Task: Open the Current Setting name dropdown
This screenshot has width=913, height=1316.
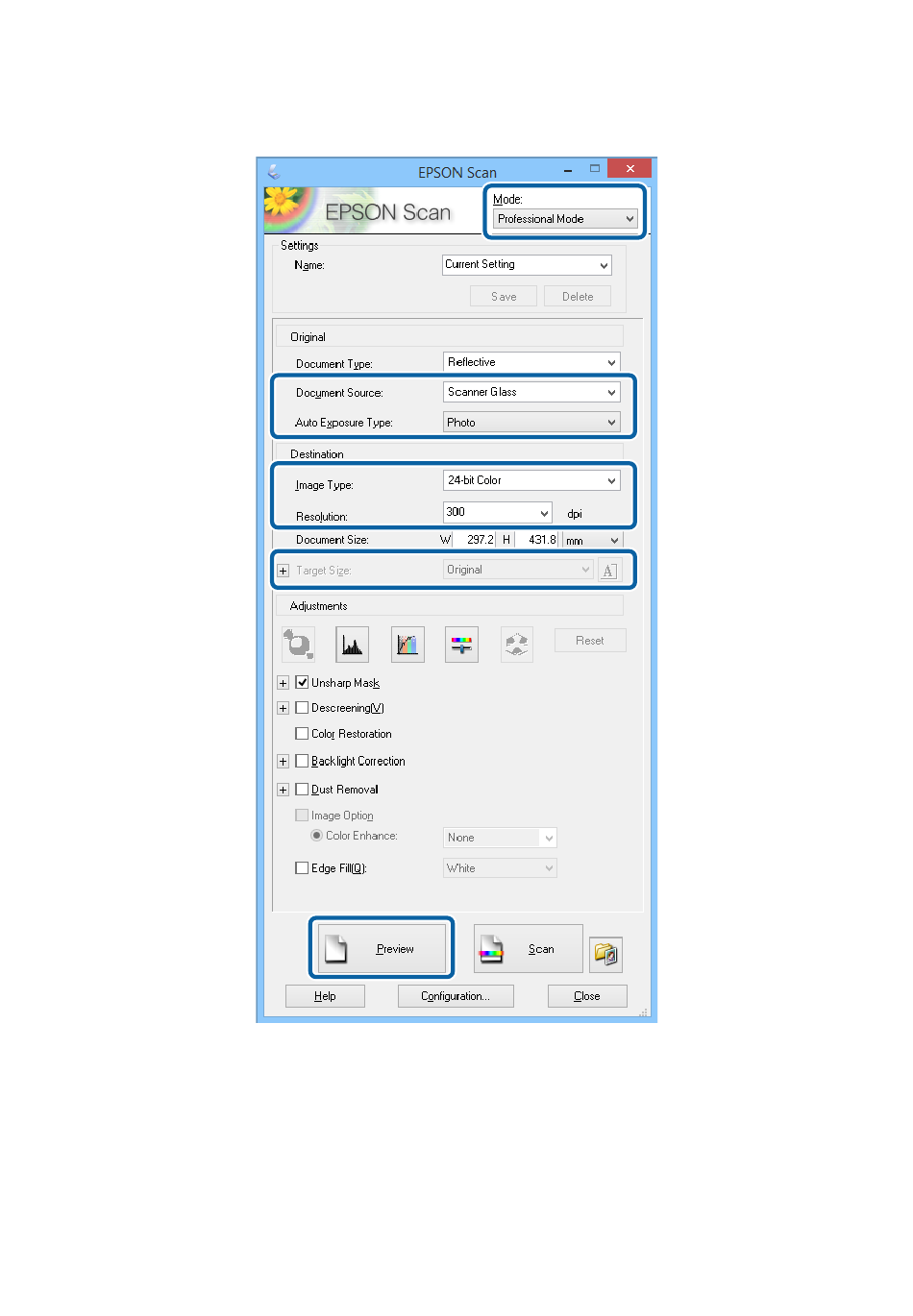Action: (x=527, y=264)
